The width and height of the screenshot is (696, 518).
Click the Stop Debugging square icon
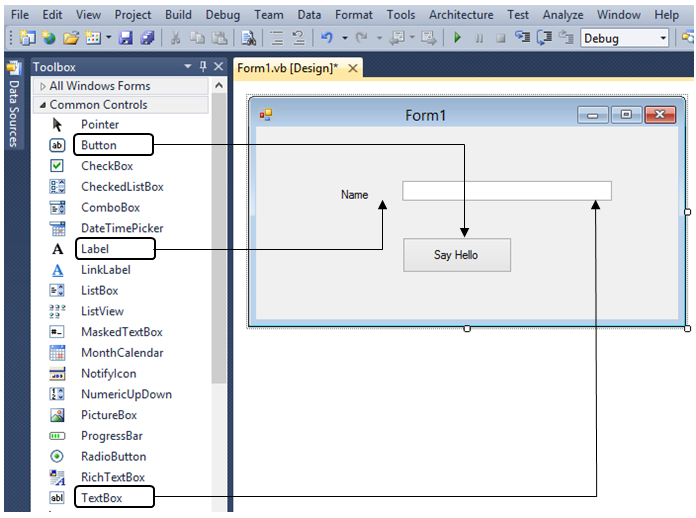point(501,38)
